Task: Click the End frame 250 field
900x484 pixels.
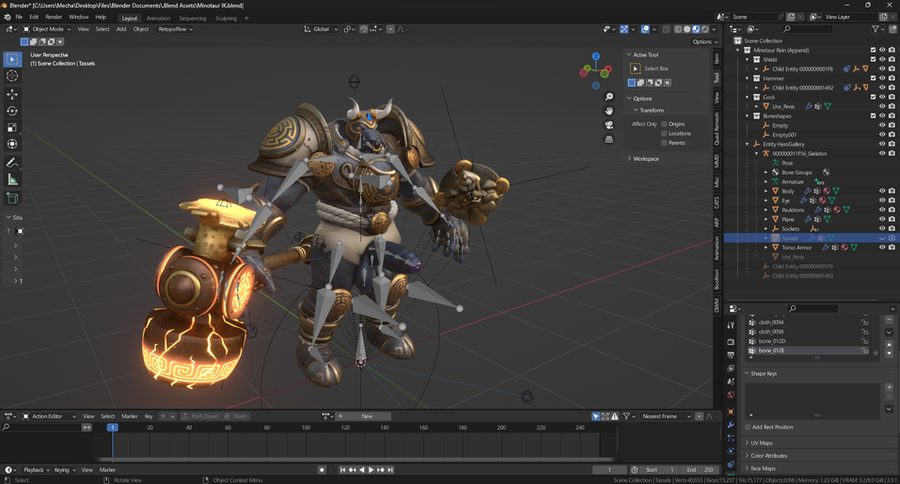Action: point(700,470)
